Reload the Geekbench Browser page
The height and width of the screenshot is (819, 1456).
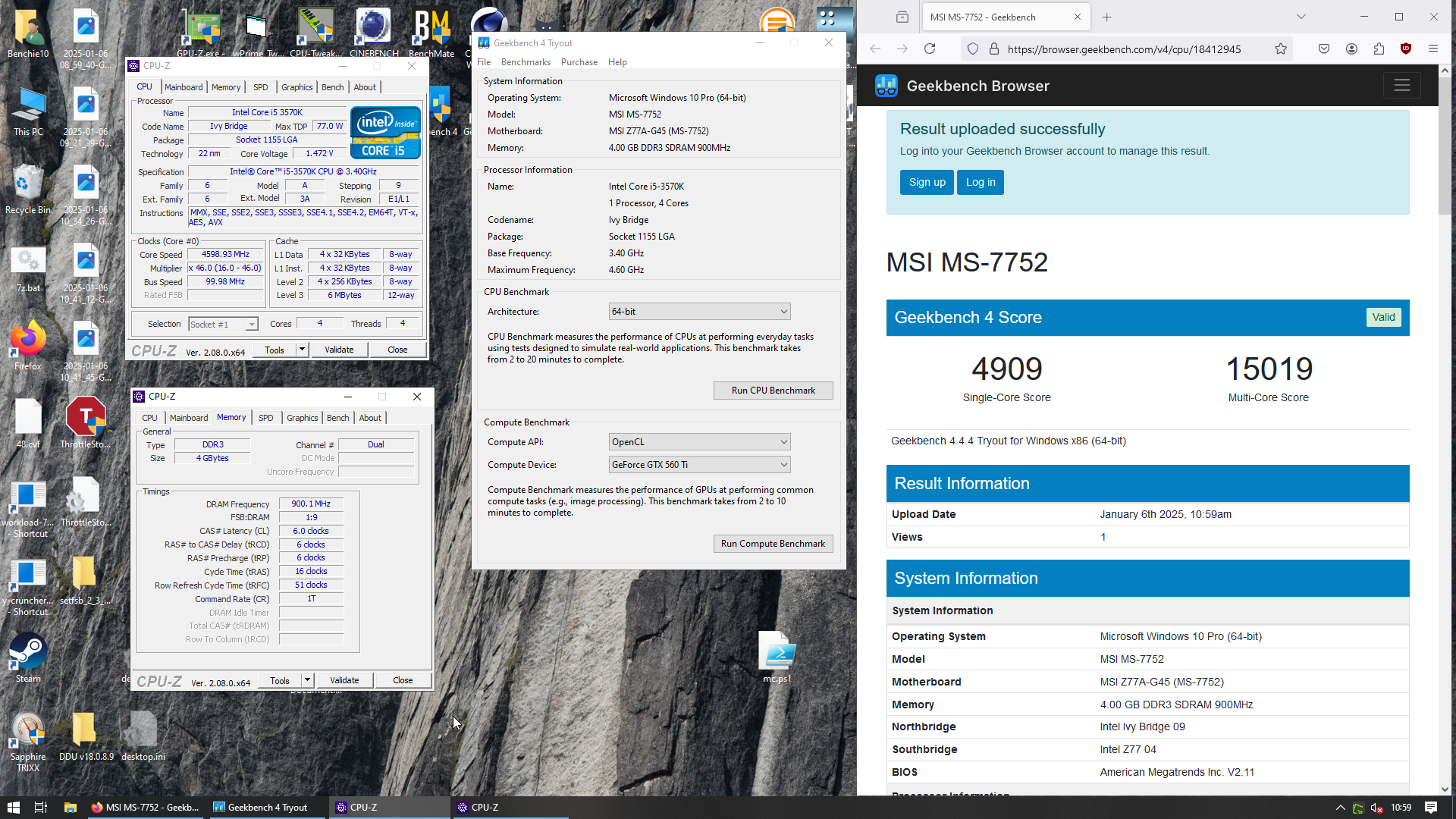coord(930,49)
